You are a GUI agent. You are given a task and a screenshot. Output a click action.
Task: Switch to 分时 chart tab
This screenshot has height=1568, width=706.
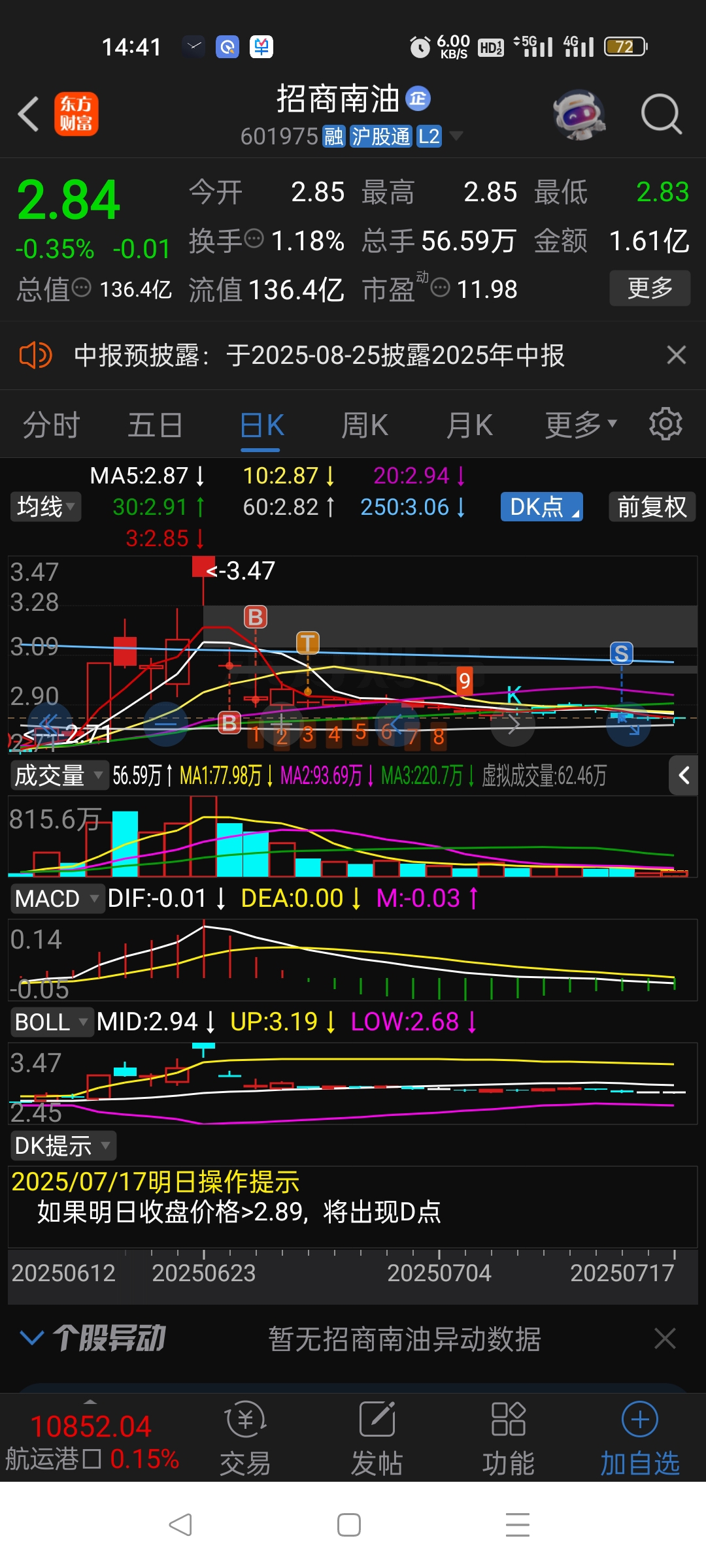point(51,425)
